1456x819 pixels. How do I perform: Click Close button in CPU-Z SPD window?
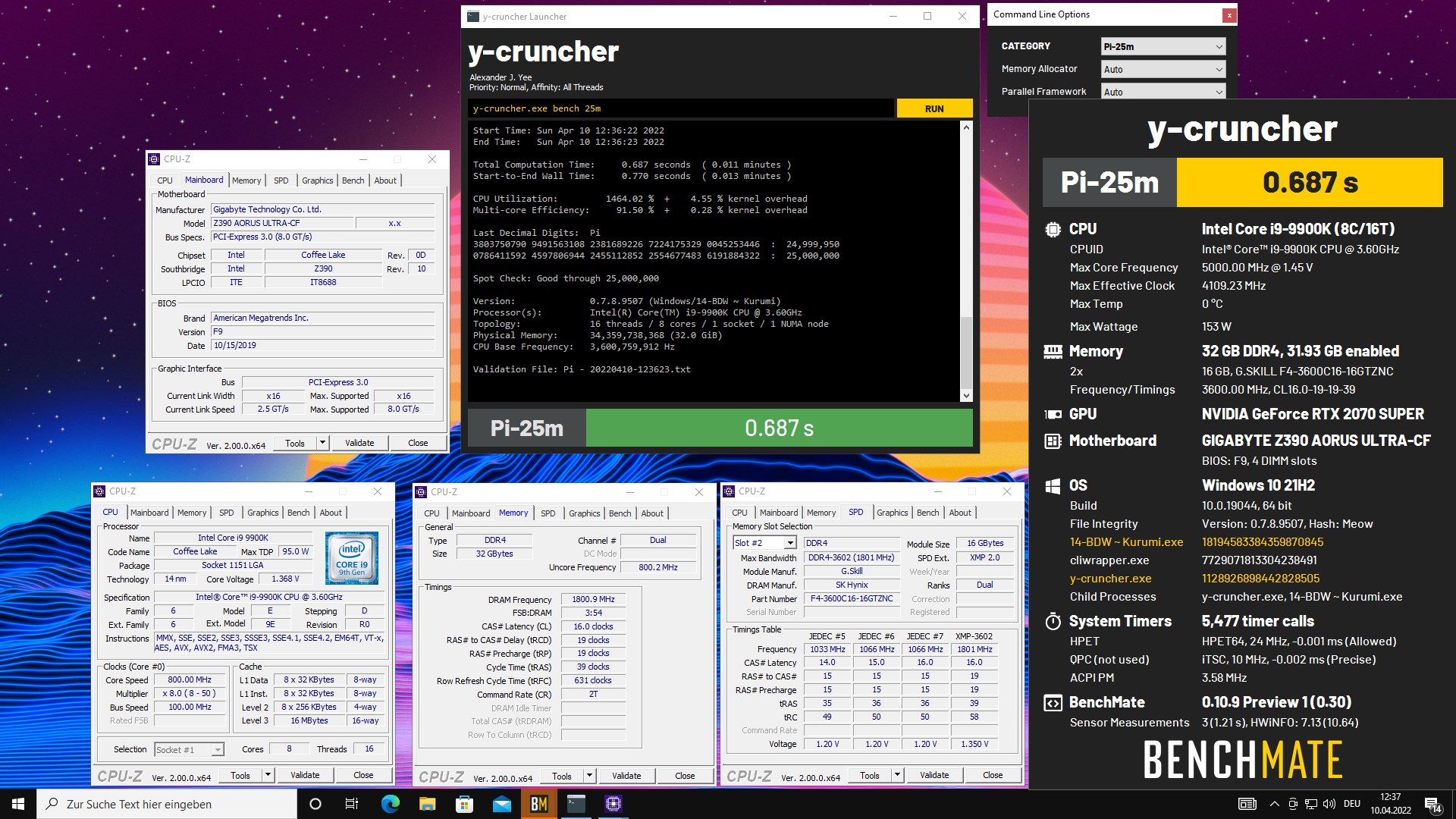[x=993, y=775]
